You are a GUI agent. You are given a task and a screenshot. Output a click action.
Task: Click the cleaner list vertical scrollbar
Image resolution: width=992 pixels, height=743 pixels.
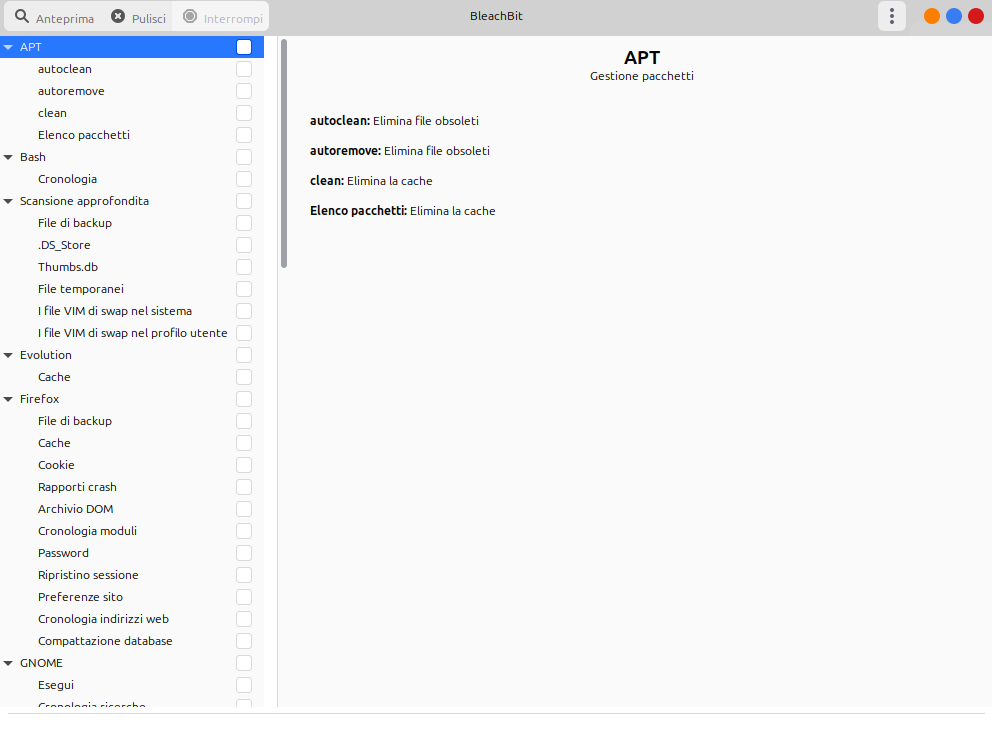click(284, 154)
